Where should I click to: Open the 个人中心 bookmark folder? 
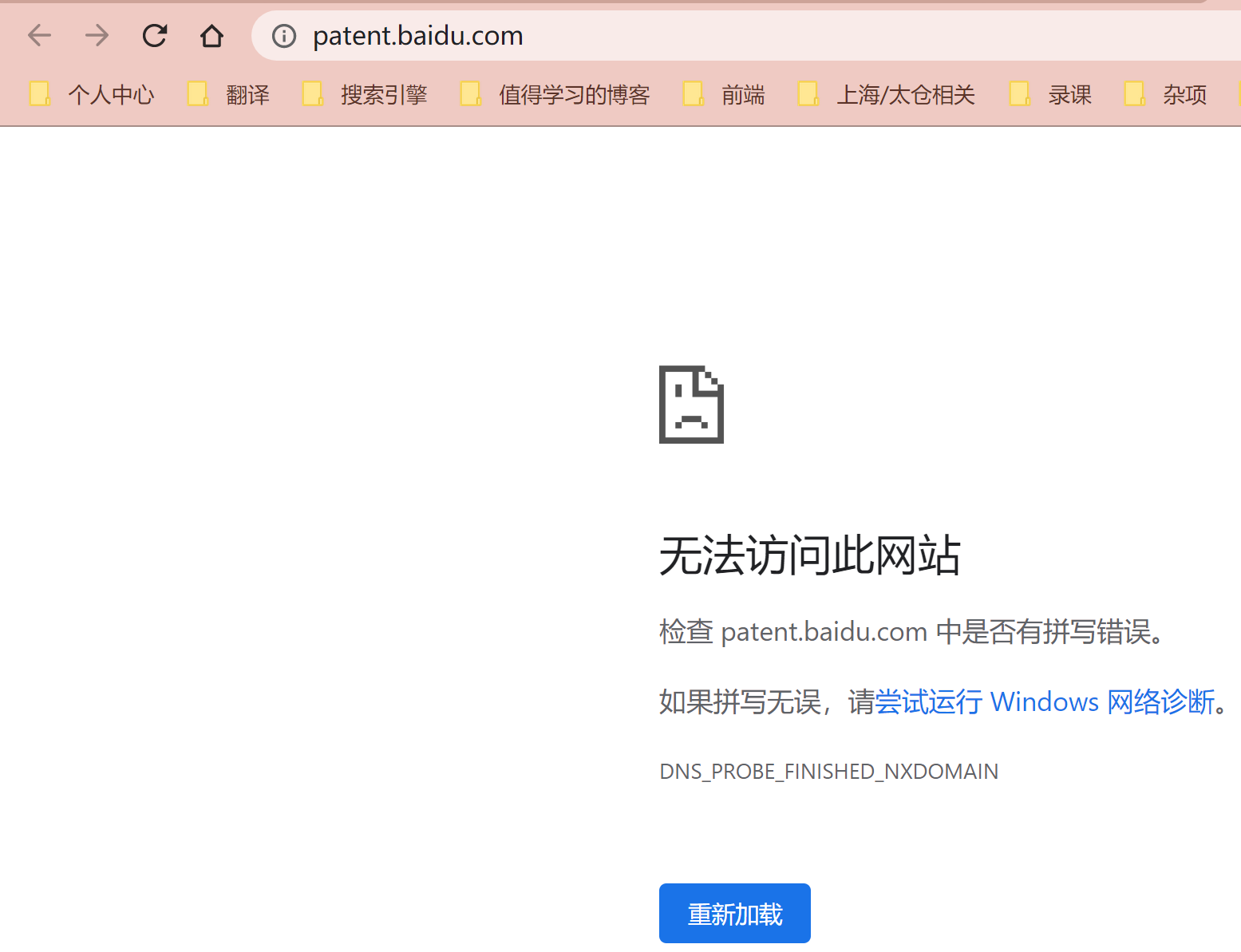click(92, 95)
